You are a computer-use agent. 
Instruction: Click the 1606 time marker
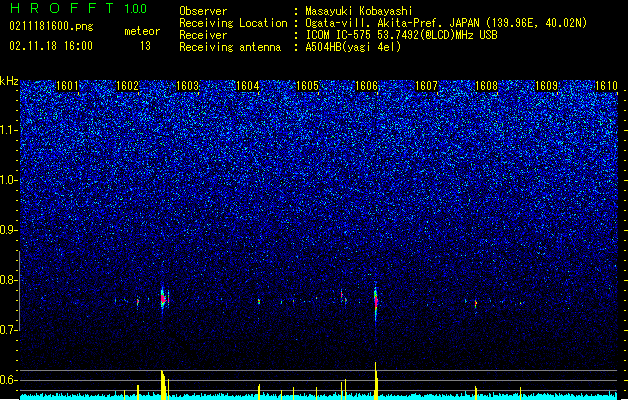[367, 86]
